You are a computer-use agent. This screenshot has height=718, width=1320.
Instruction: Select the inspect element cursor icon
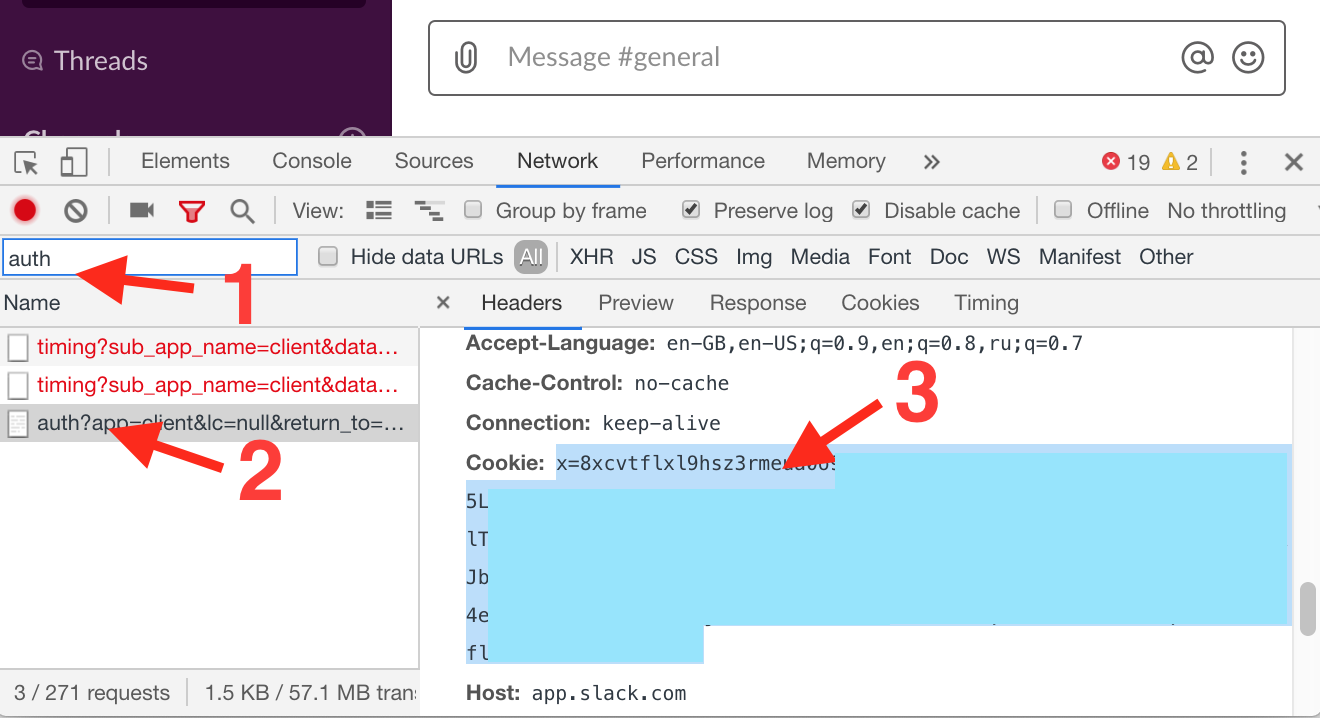pos(27,162)
